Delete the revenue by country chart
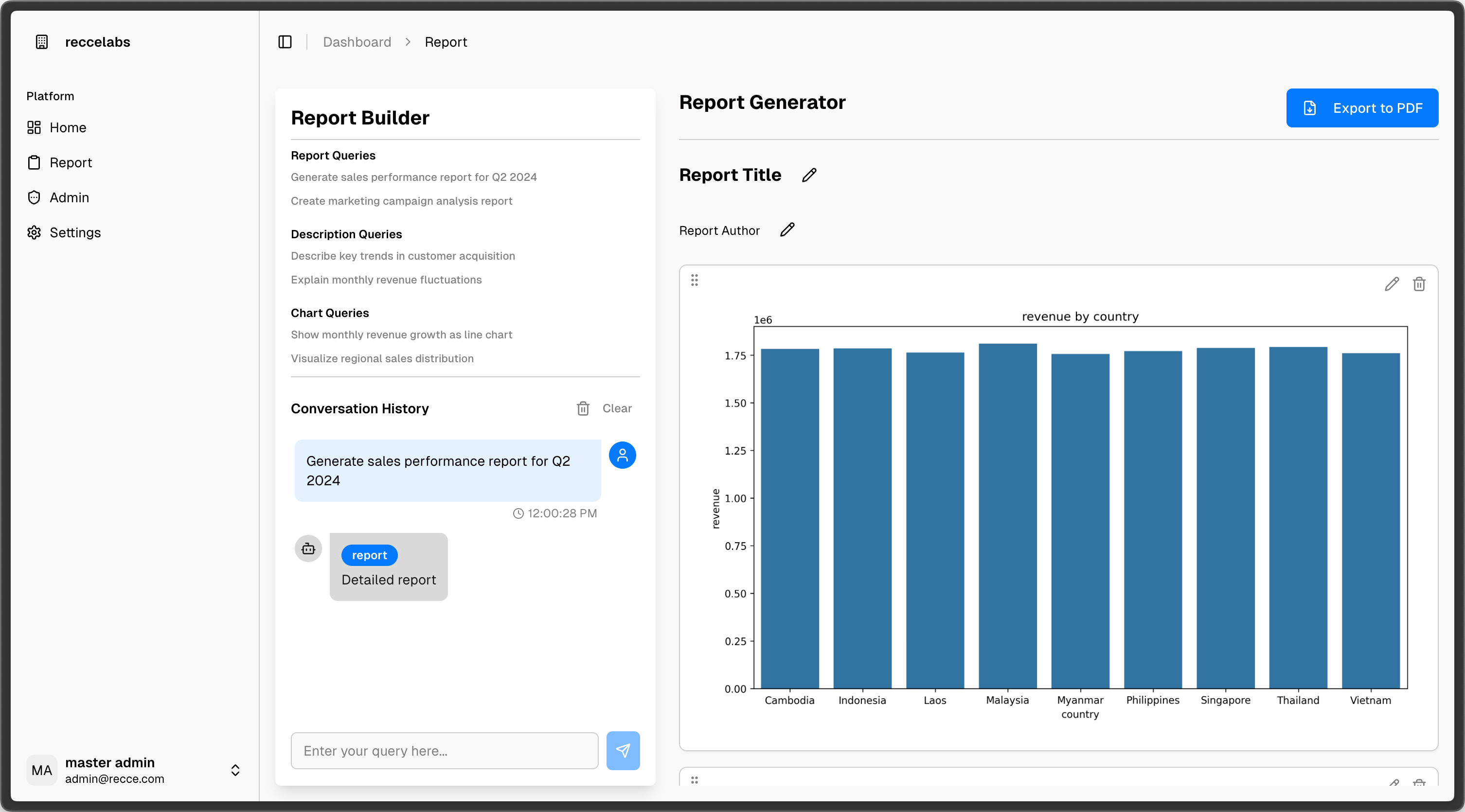 pyautogui.click(x=1419, y=284)
